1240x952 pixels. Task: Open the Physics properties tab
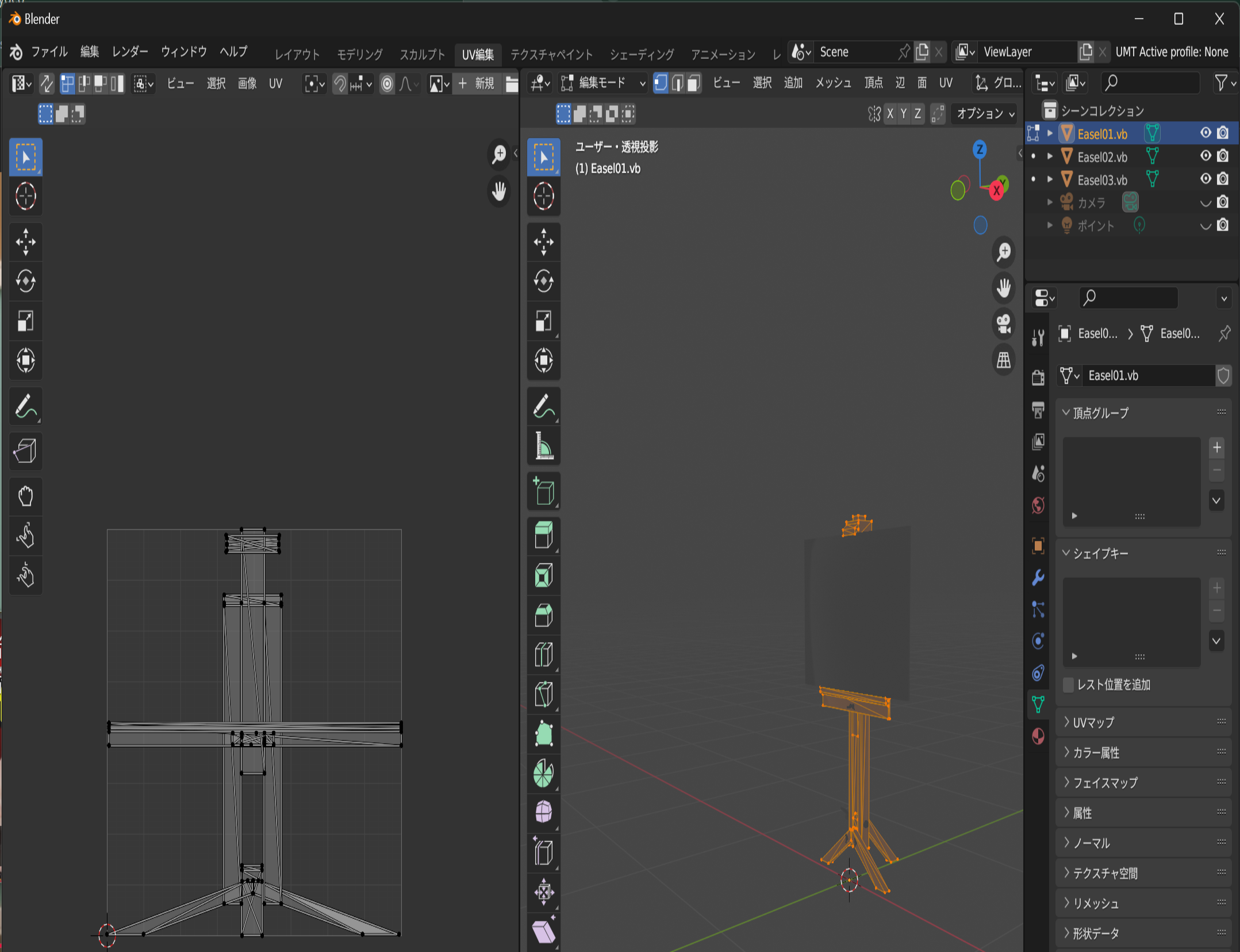pos(1038,640)
